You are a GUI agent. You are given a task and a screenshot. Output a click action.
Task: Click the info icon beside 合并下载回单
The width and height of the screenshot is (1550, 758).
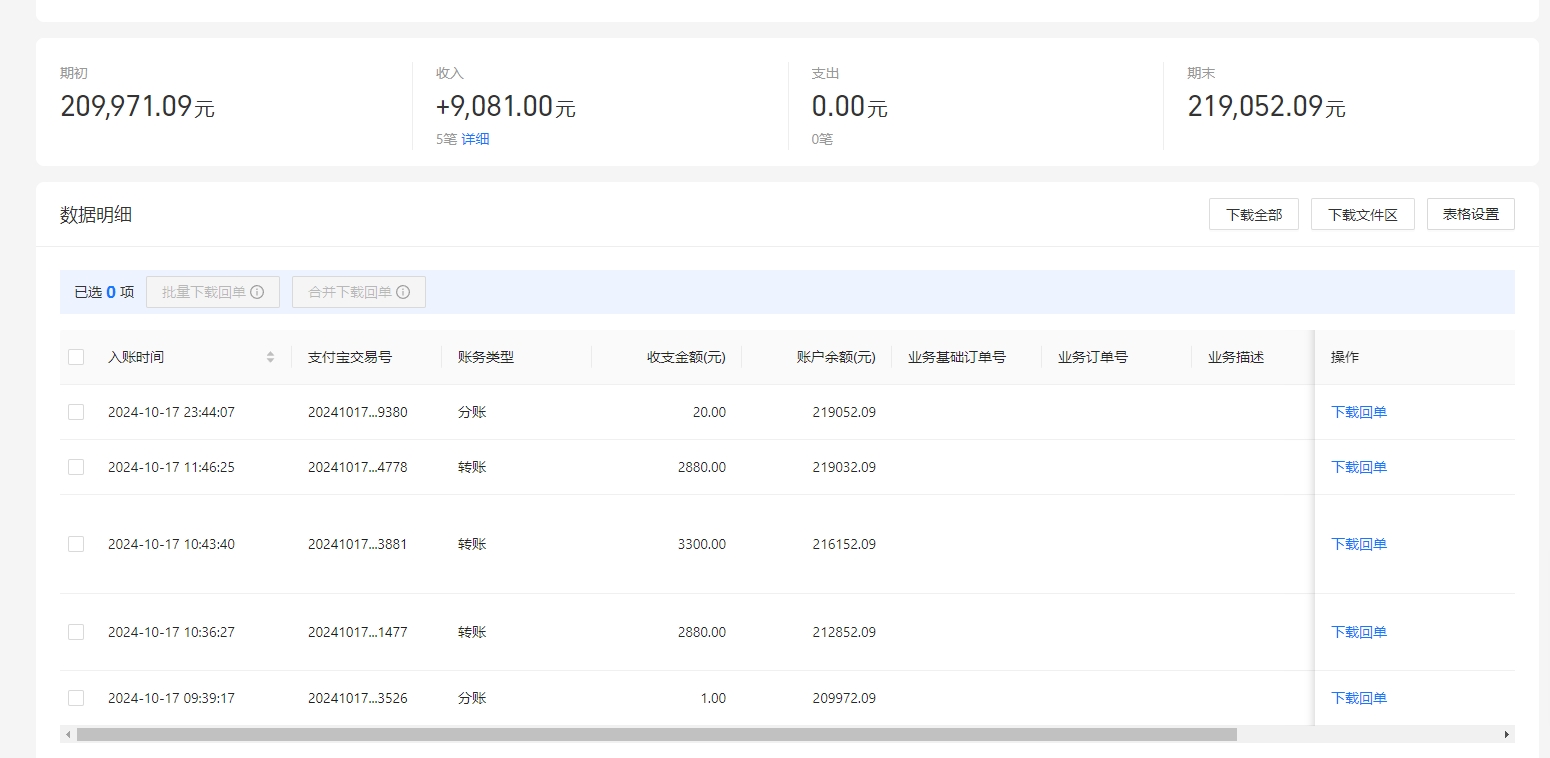(x=403, y=291)
